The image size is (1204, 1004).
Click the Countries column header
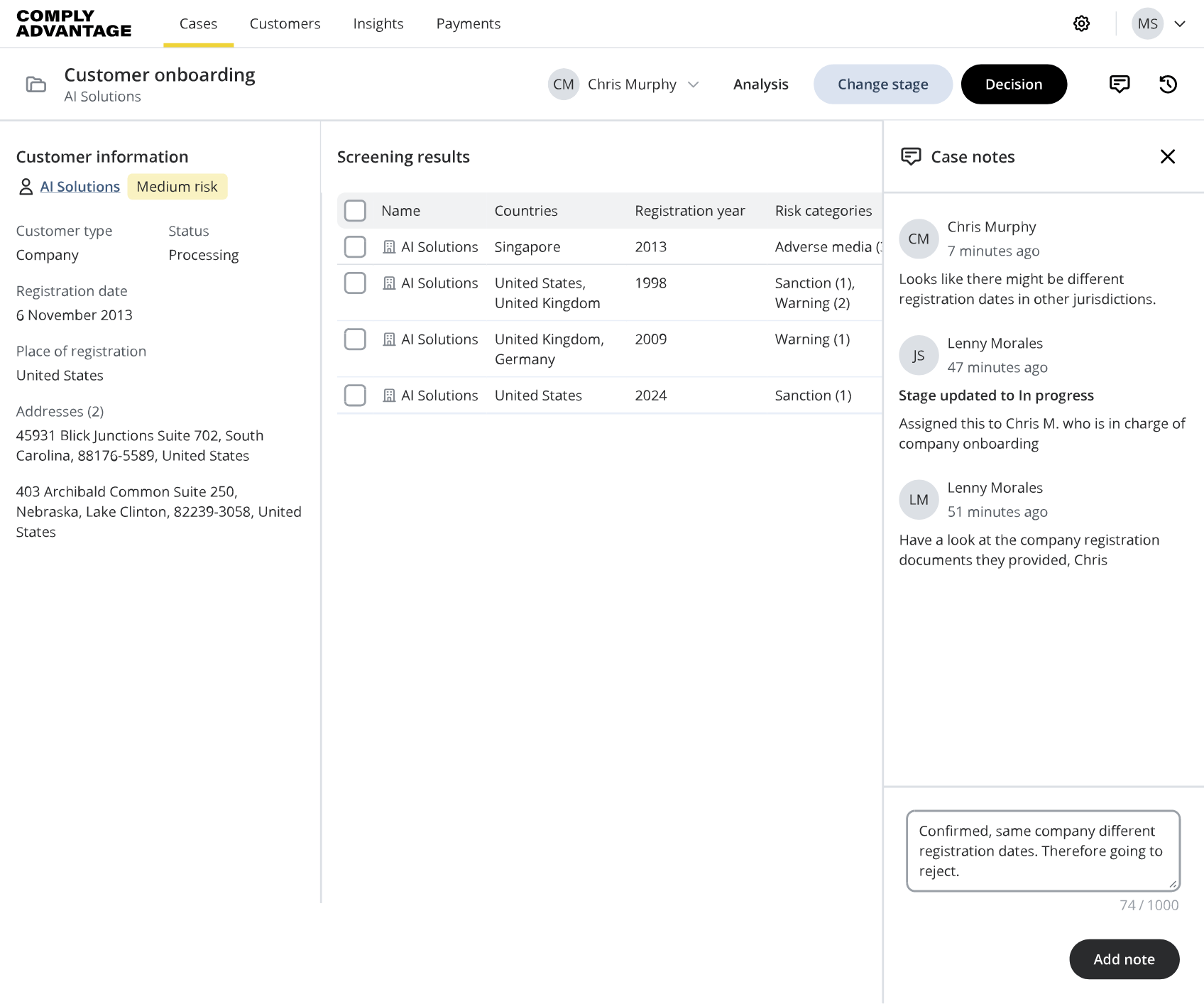pos(526,211)
